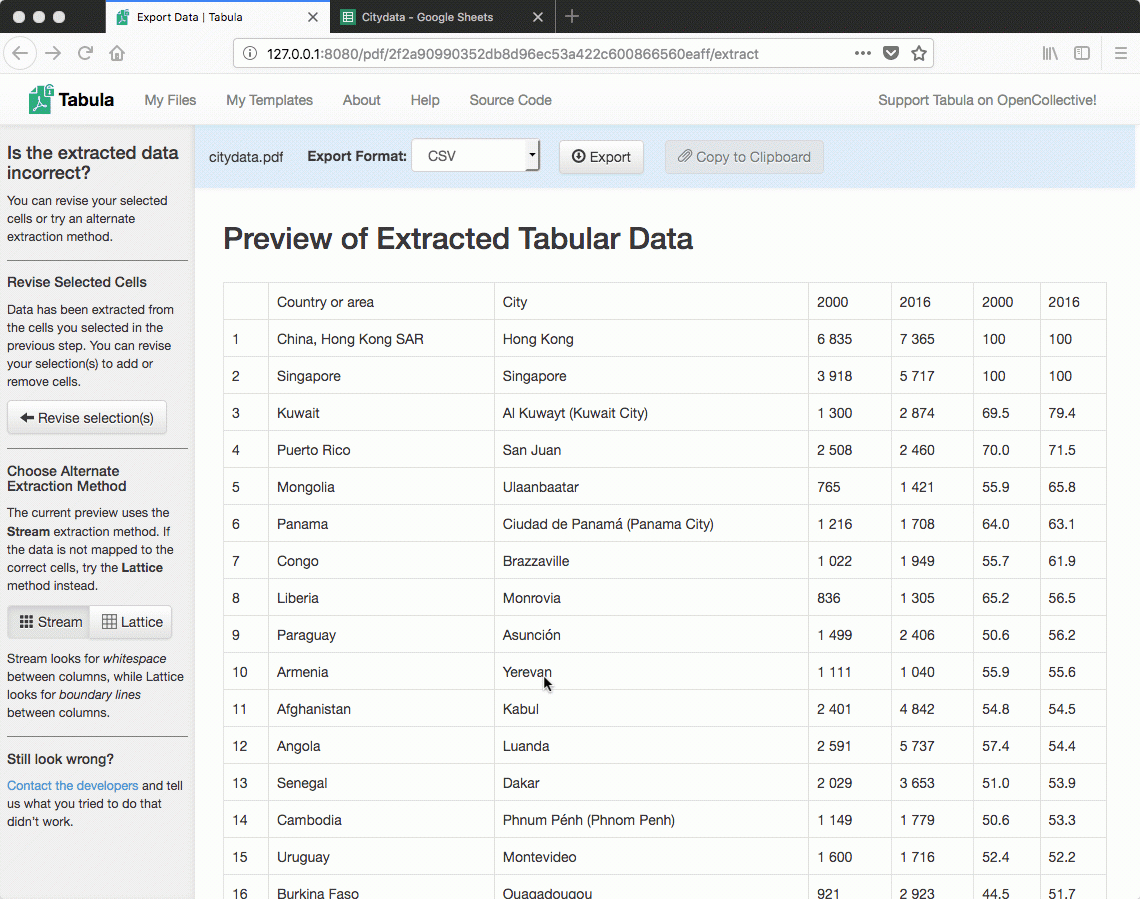Open the page actions ellipsis menu
Viewport: 1140px width, 899px height.
[862, 53]
